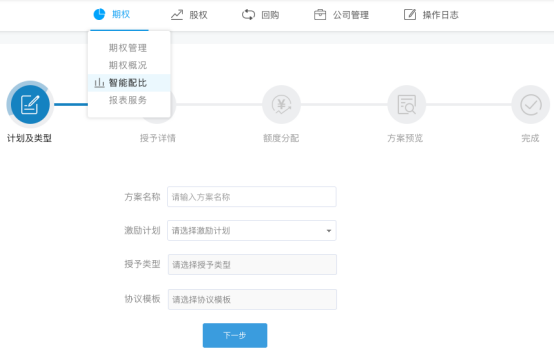Click the bar chart icon beside 智能配比
Viewport: 554px width, 361px height.
[99, 83]
